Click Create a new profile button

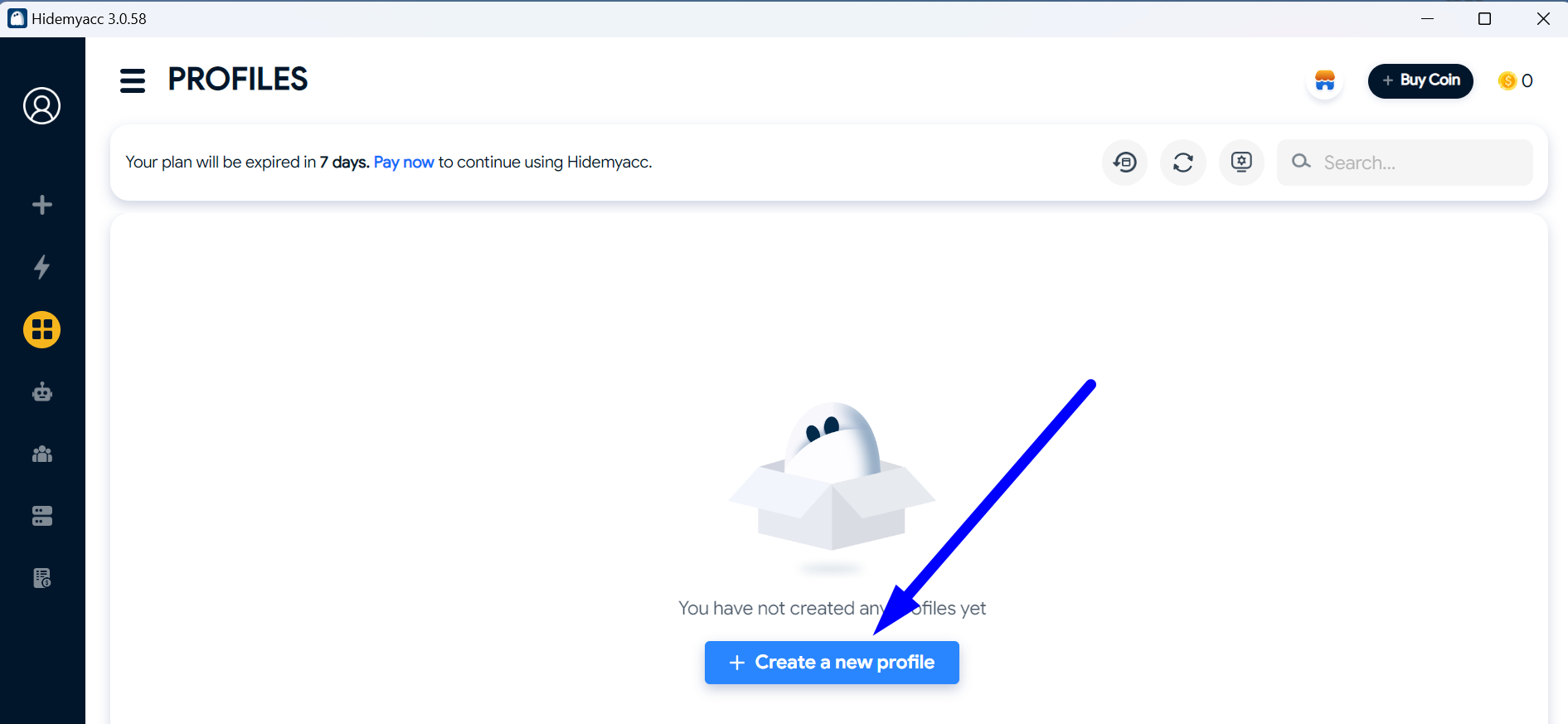tap(832, 663)
